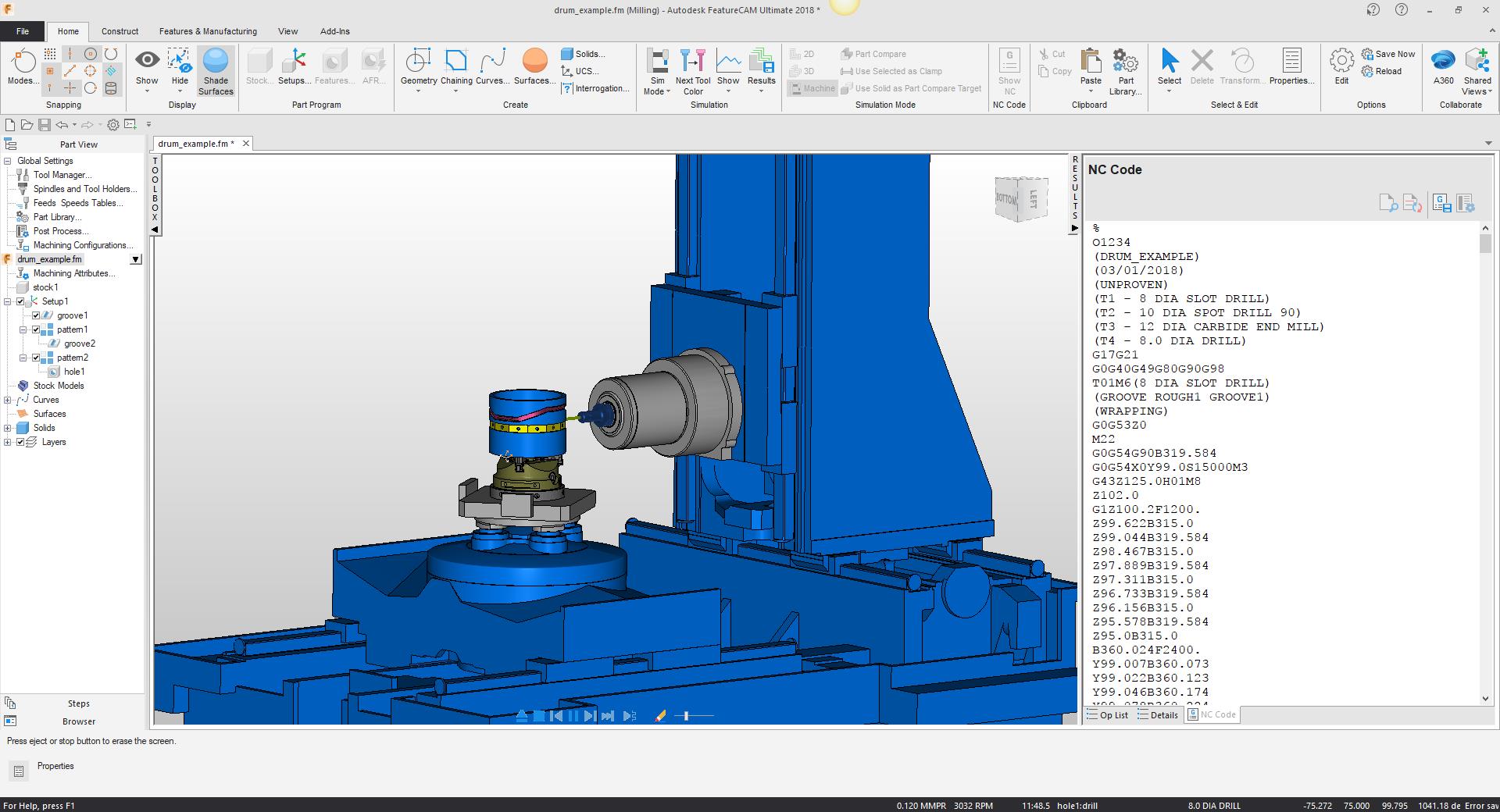Open the Browser panel
Viewport: 1500px width, 812px height.
click(x=78, y=721)
